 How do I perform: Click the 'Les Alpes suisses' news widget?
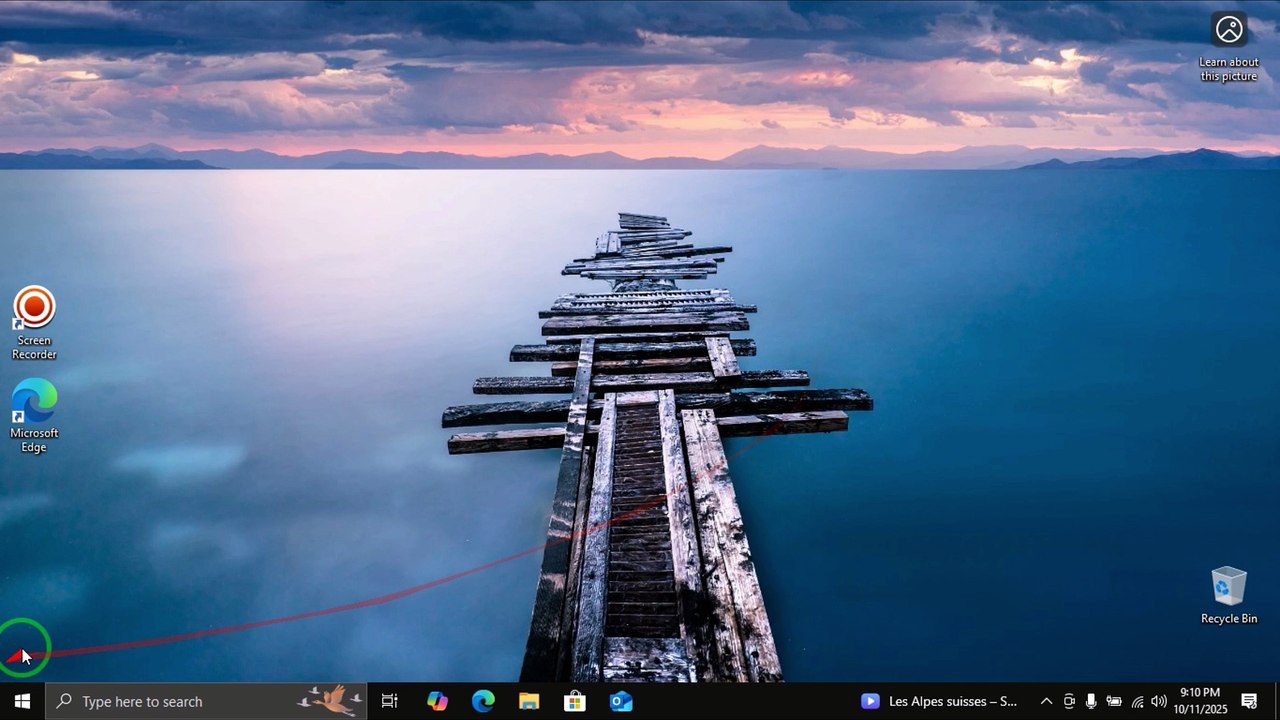[939, 701]
